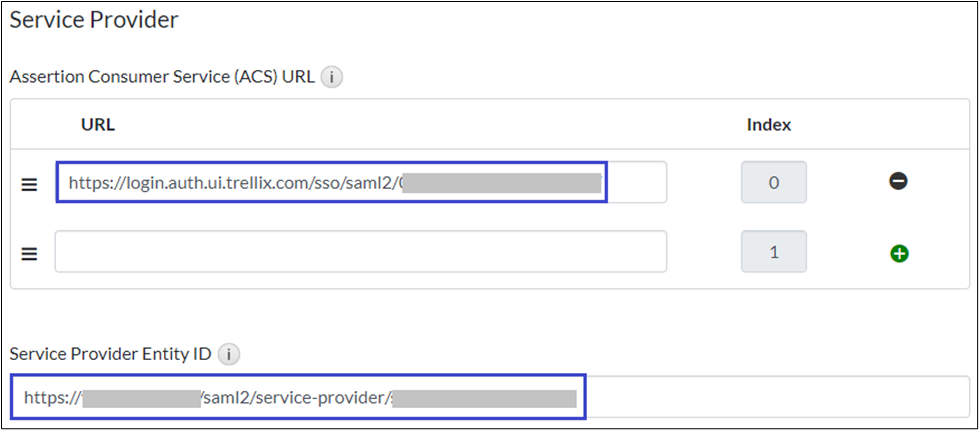This screenshot has height=430, width=979.
Task: Add a row with the green plus icon
Action: [x=898, y=254]
